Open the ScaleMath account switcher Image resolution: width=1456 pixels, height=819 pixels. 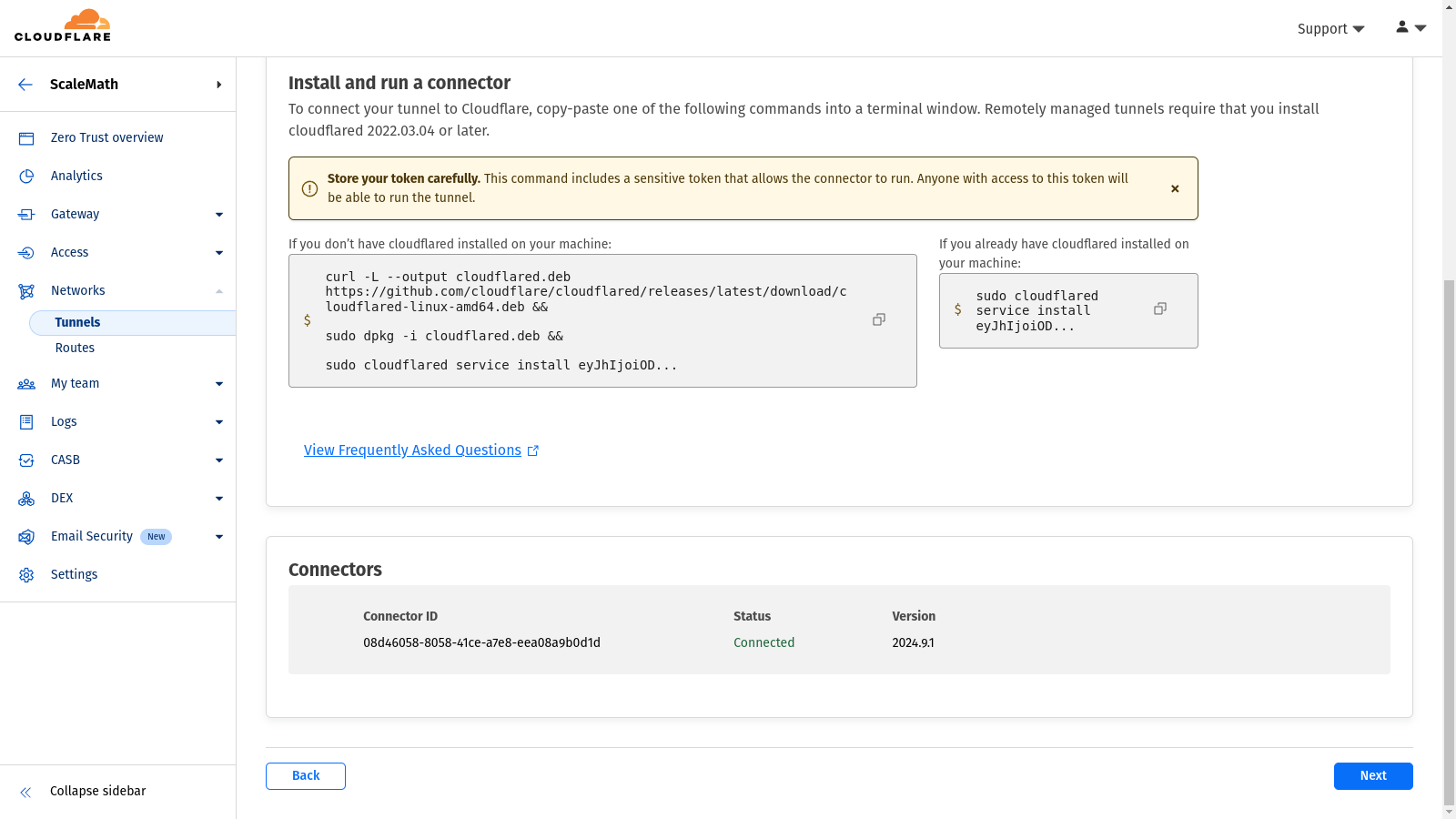pyautogui.click(x=217, y=85)
